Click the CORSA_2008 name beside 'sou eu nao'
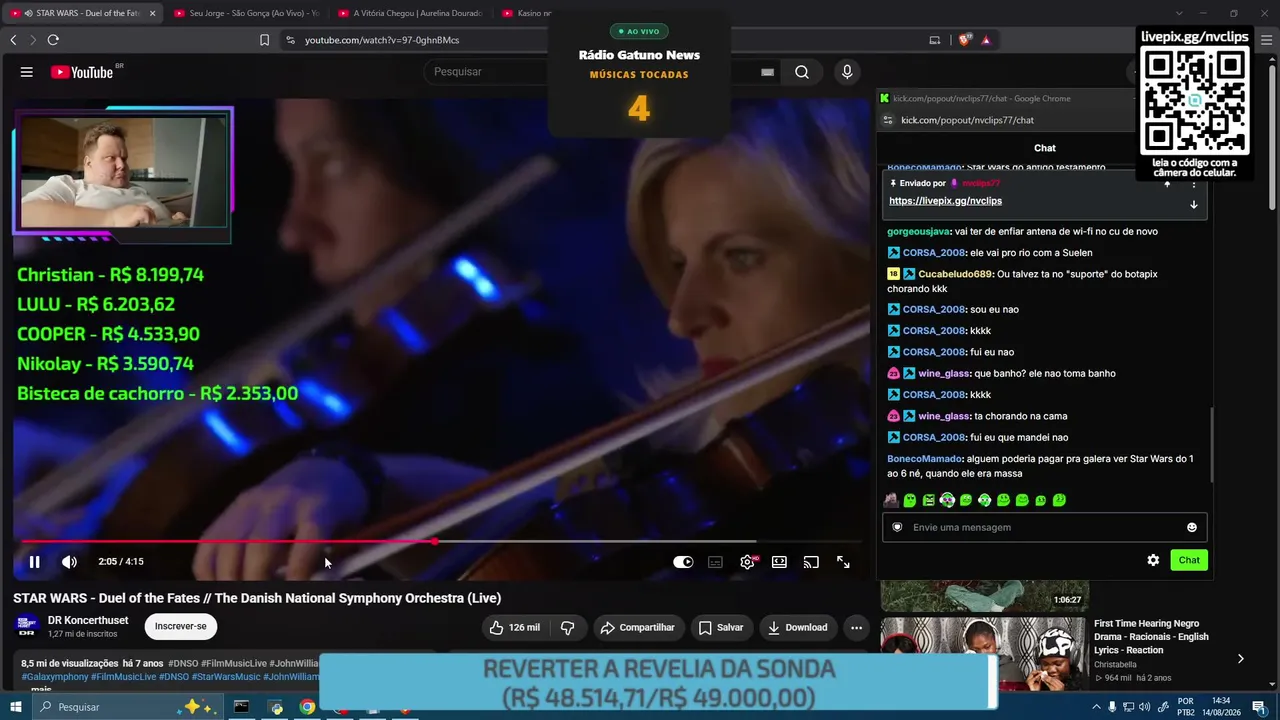The image size is (1280, 720). click(934, 310)
